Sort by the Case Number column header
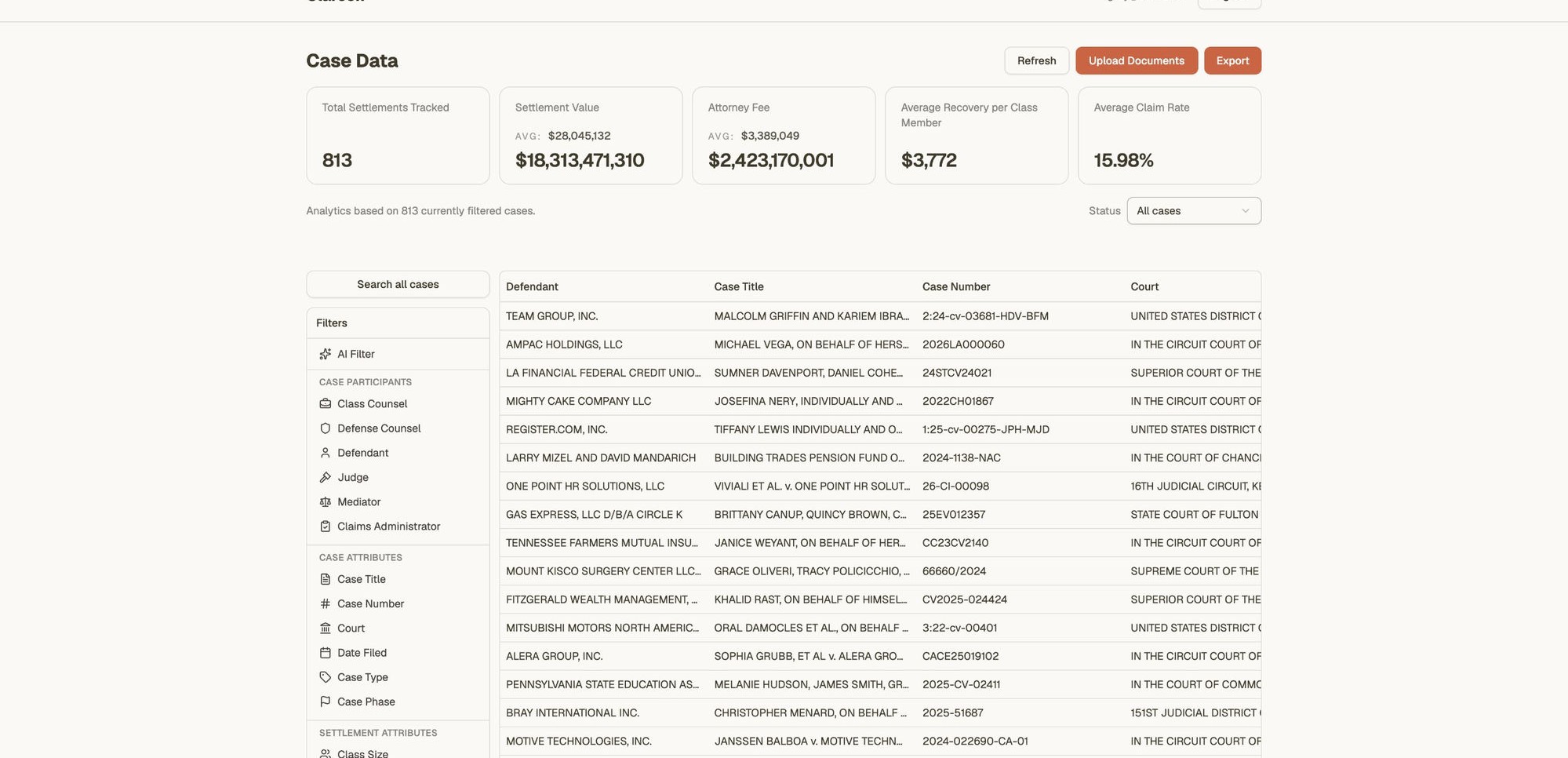 click(956, 287)
